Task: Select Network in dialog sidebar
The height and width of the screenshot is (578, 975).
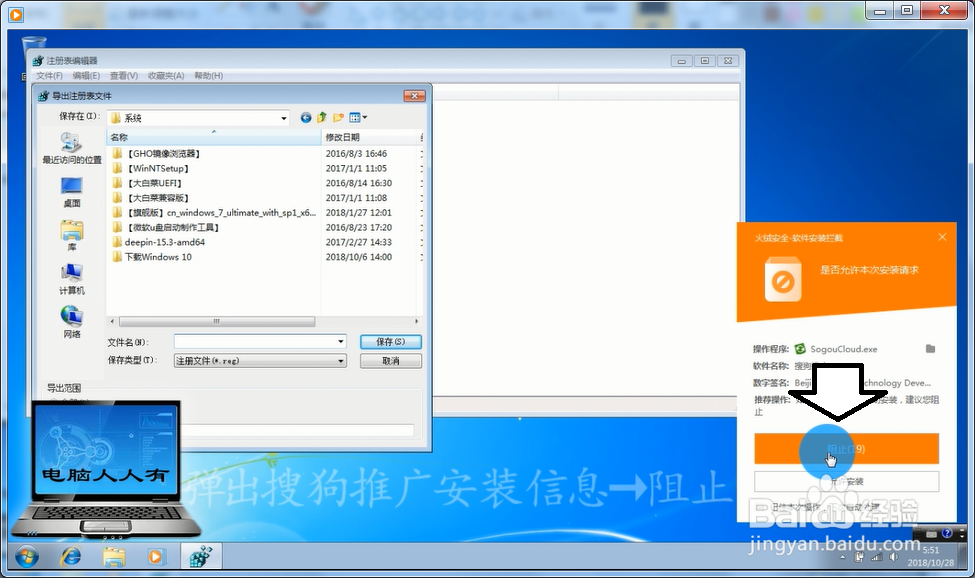Action: (72, 322)
